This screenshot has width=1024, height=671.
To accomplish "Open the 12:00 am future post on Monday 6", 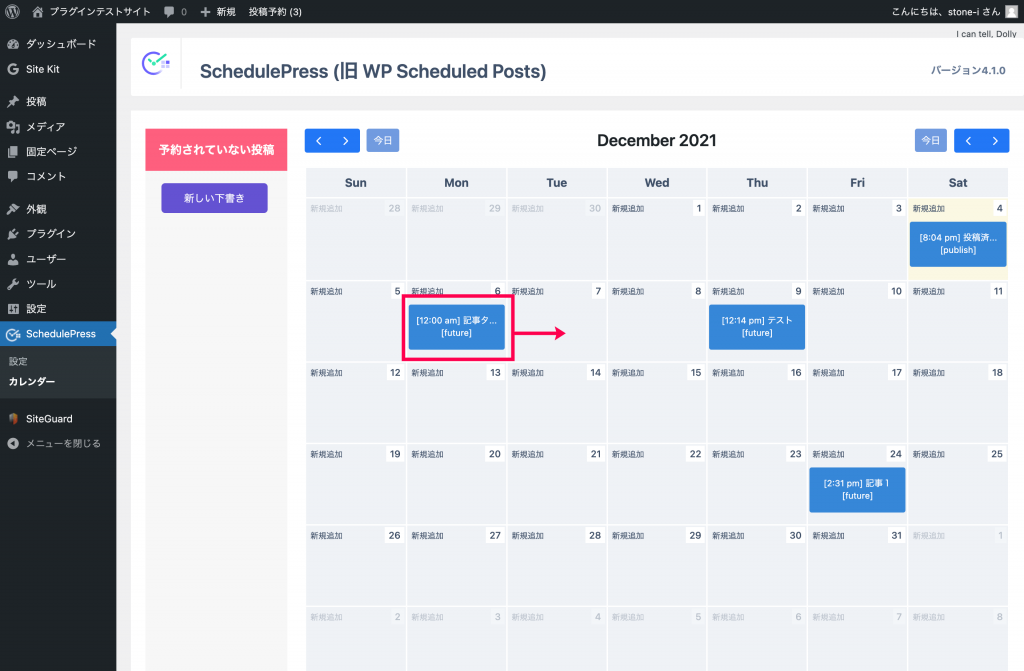I will coord(456,327).
